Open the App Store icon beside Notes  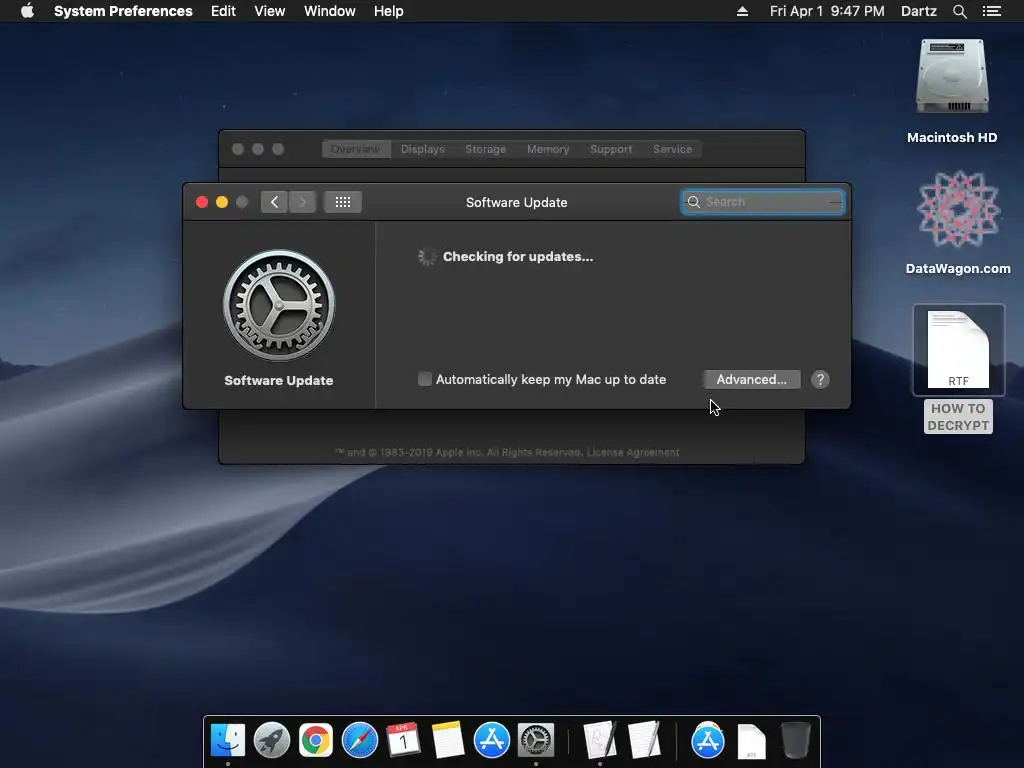[x=492, y=740]
